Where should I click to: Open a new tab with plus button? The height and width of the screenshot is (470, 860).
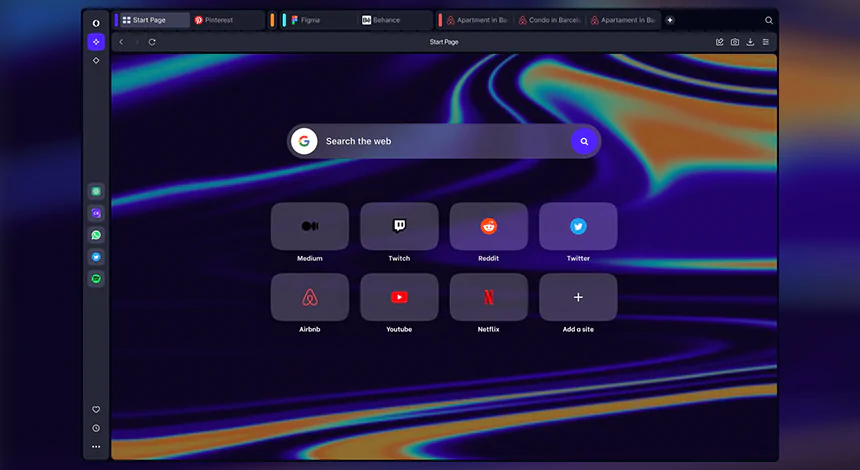coord(670,20)
